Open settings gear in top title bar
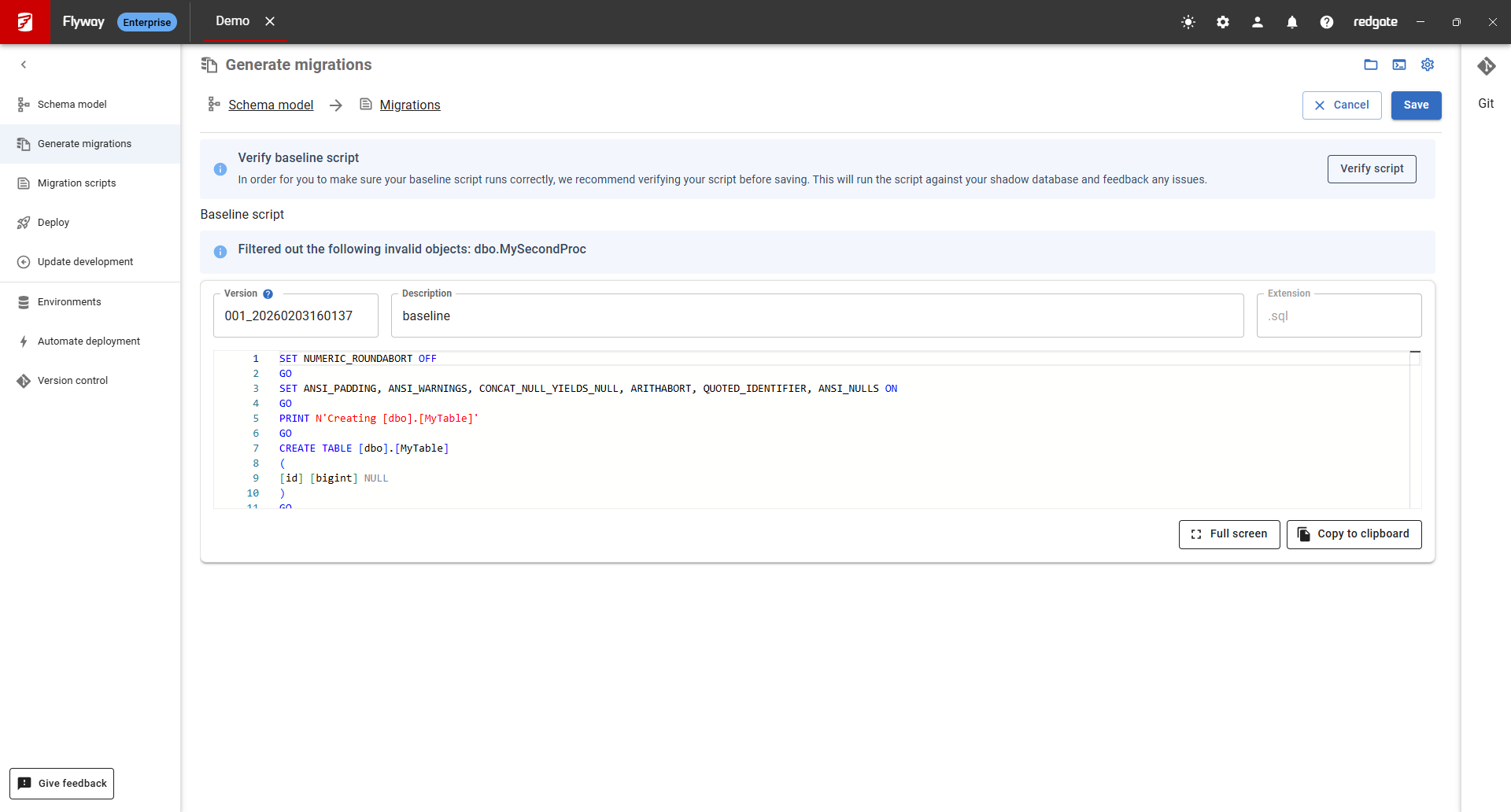The height and width of the screenshot is (812, 1511). tap(1223, 22)
